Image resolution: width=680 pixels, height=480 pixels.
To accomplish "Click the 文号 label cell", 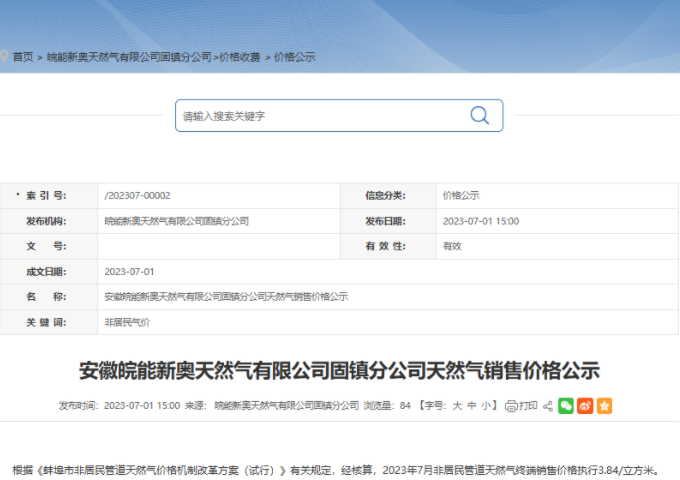I will tap(49, 246).
